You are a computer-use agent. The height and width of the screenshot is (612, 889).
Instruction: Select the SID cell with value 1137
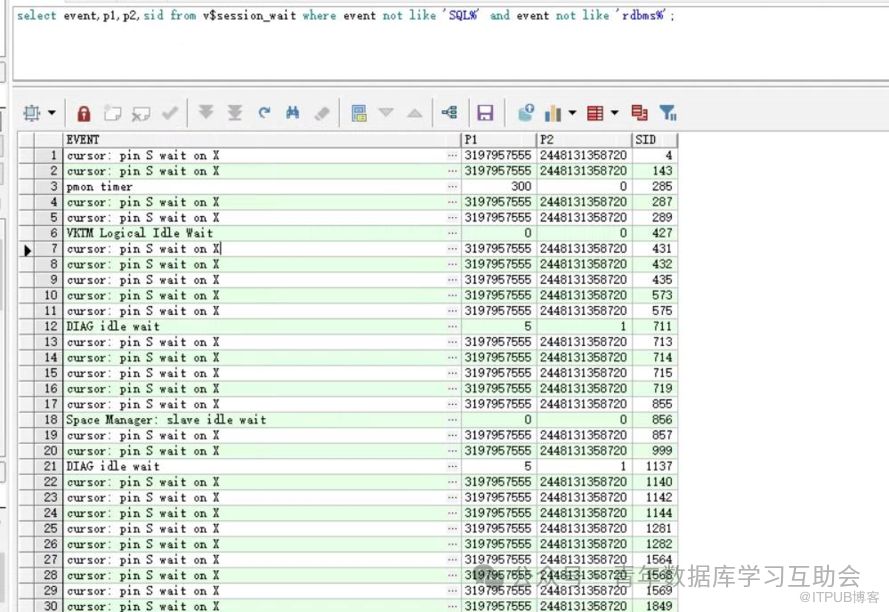654,466
